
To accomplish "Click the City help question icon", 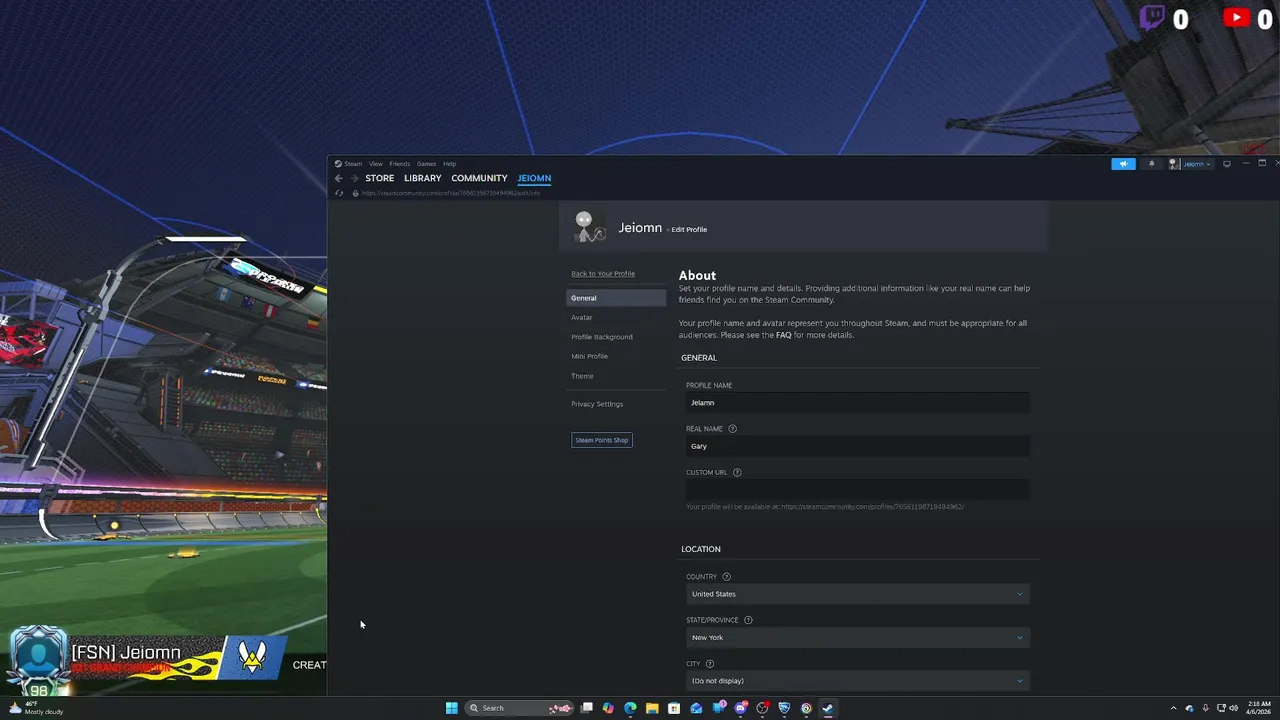I will tap(710, 664).
